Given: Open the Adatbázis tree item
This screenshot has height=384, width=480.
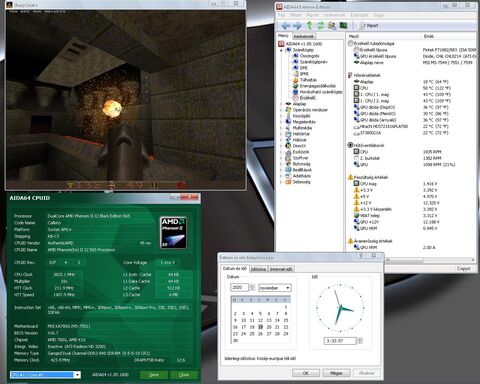Looking at the screenshot, I should 302,176.
